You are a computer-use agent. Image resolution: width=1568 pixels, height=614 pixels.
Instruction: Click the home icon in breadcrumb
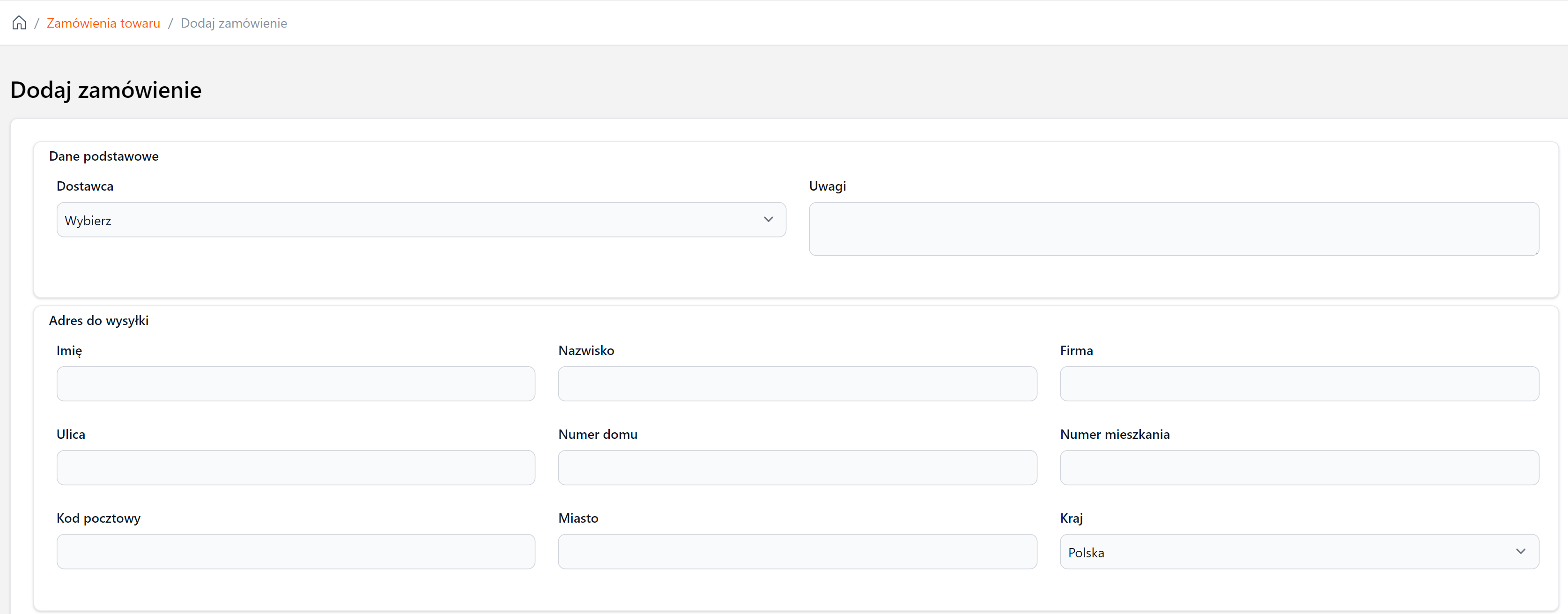pos(19,23)
